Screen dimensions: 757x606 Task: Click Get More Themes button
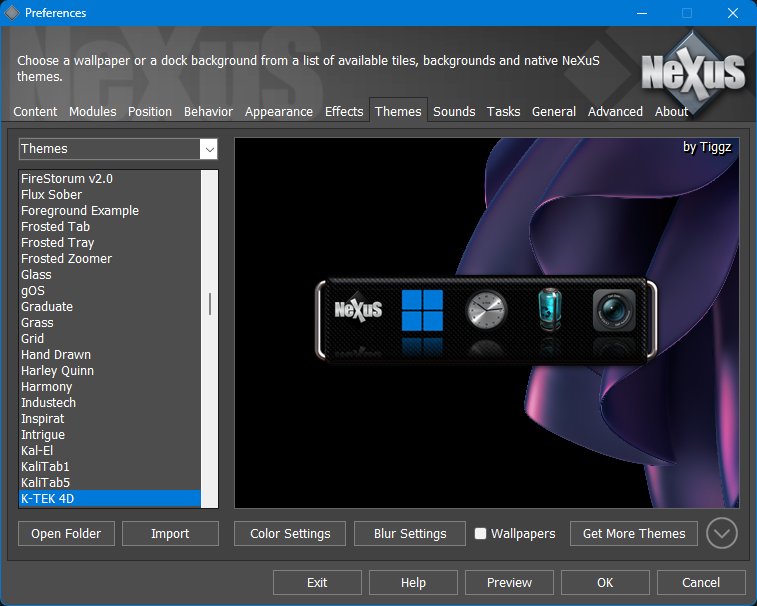tap(634, 534)
